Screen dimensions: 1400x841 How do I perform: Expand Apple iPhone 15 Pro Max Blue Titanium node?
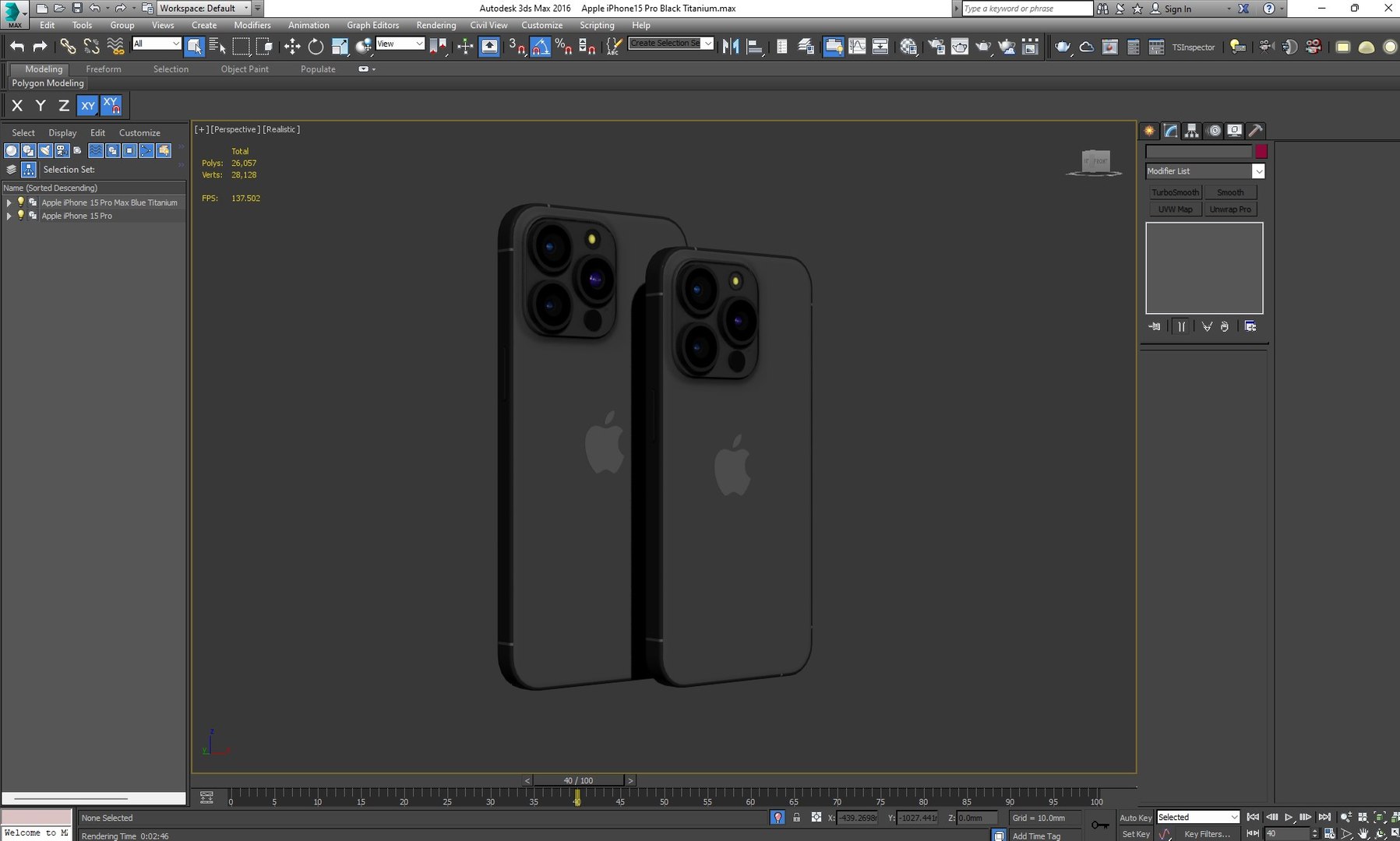click(x=9, y=202)
